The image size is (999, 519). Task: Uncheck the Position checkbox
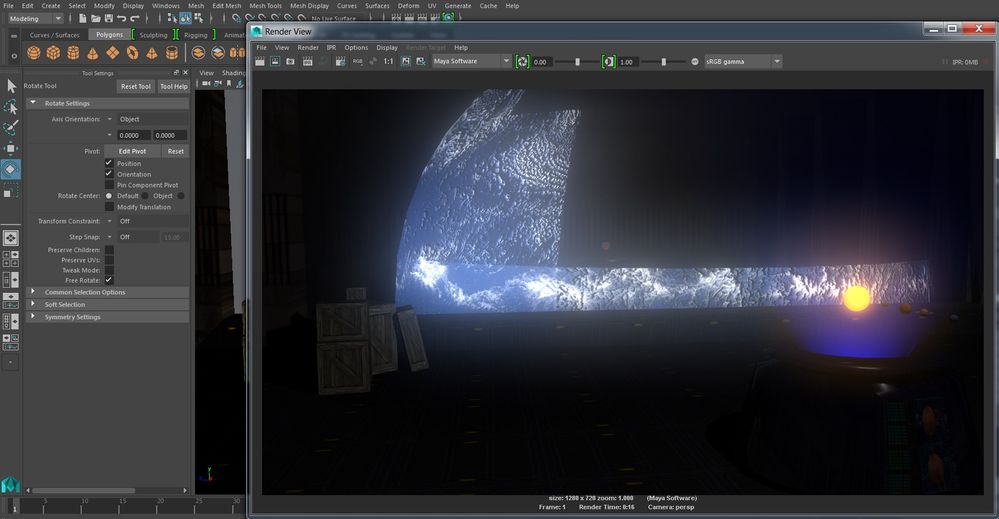click(x=109, y=163)
